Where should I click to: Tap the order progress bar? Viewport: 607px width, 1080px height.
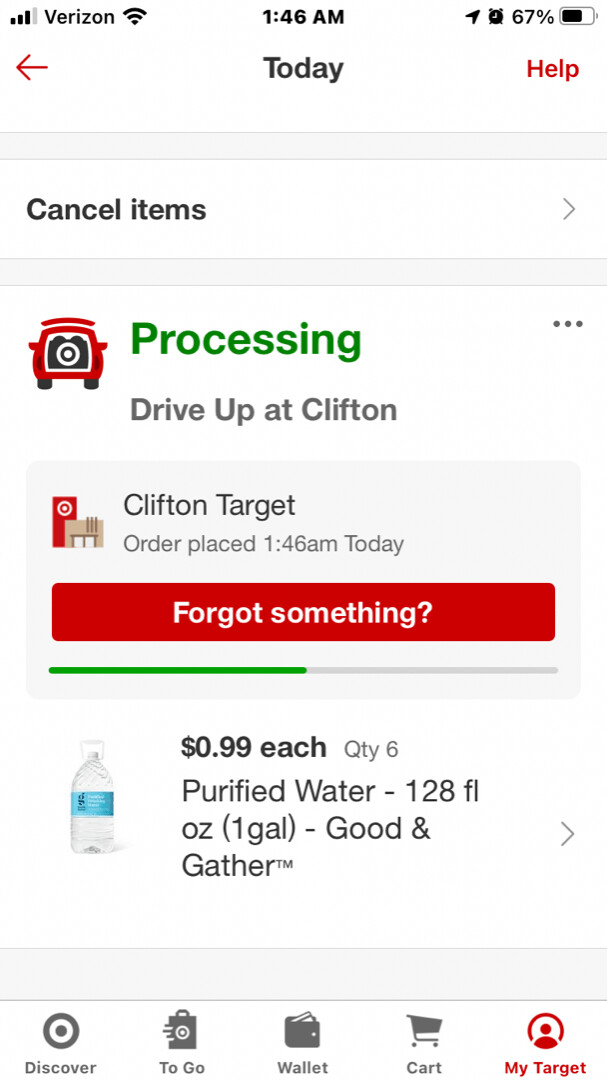point(303,670)
